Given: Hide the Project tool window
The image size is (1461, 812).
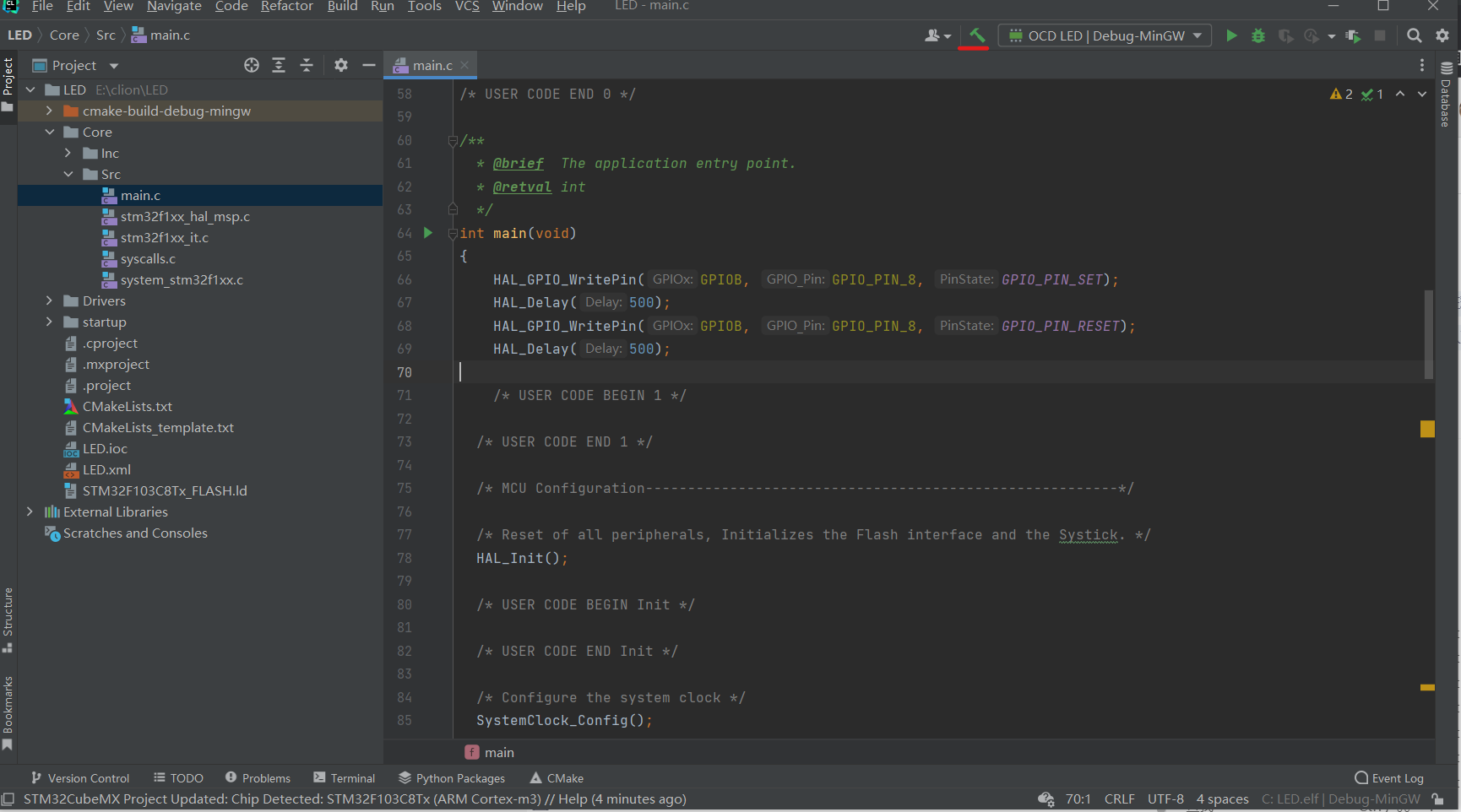Looking at the screenshot, I should point(369,65).
